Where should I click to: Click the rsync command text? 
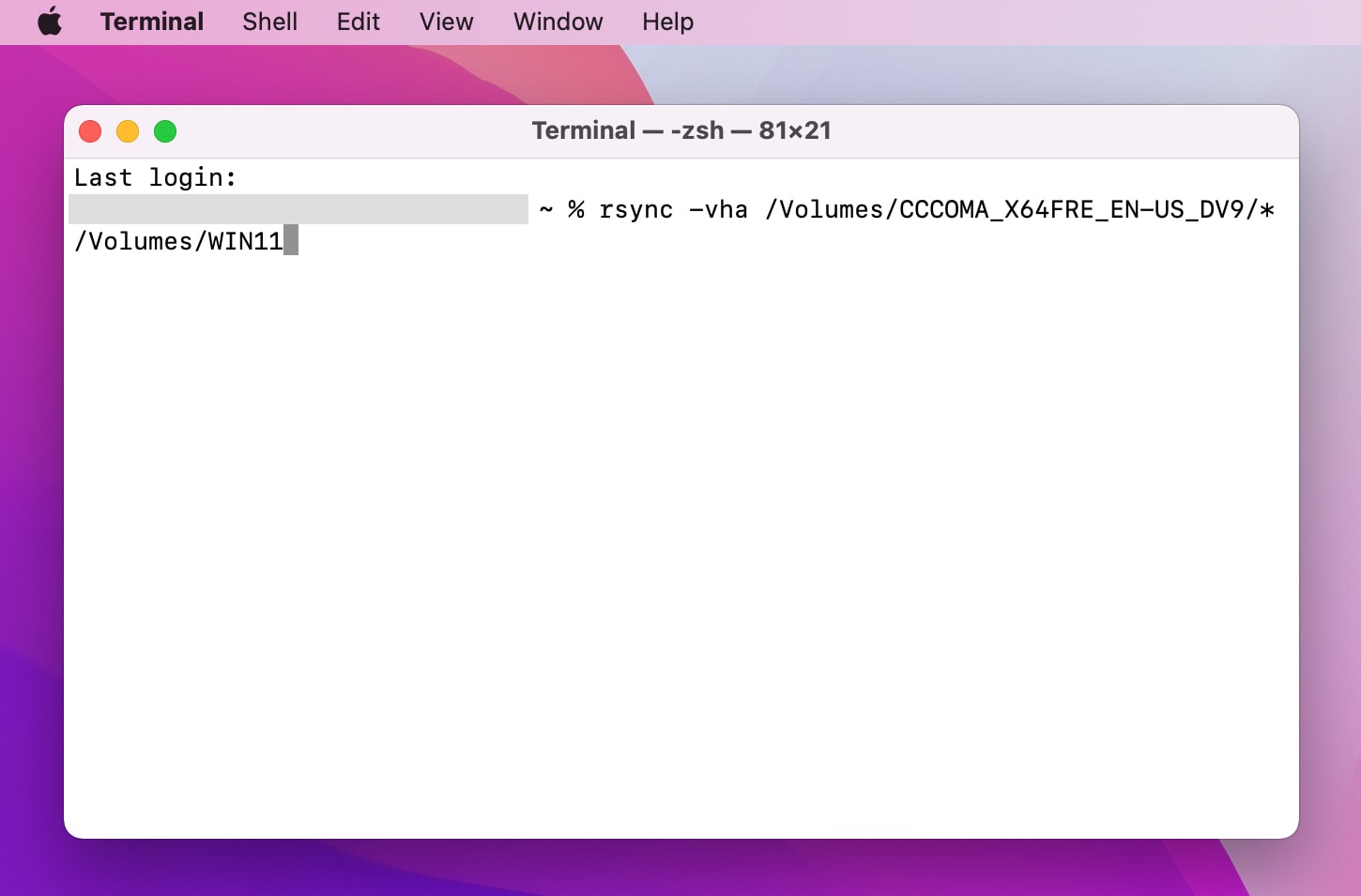point(635,209)
